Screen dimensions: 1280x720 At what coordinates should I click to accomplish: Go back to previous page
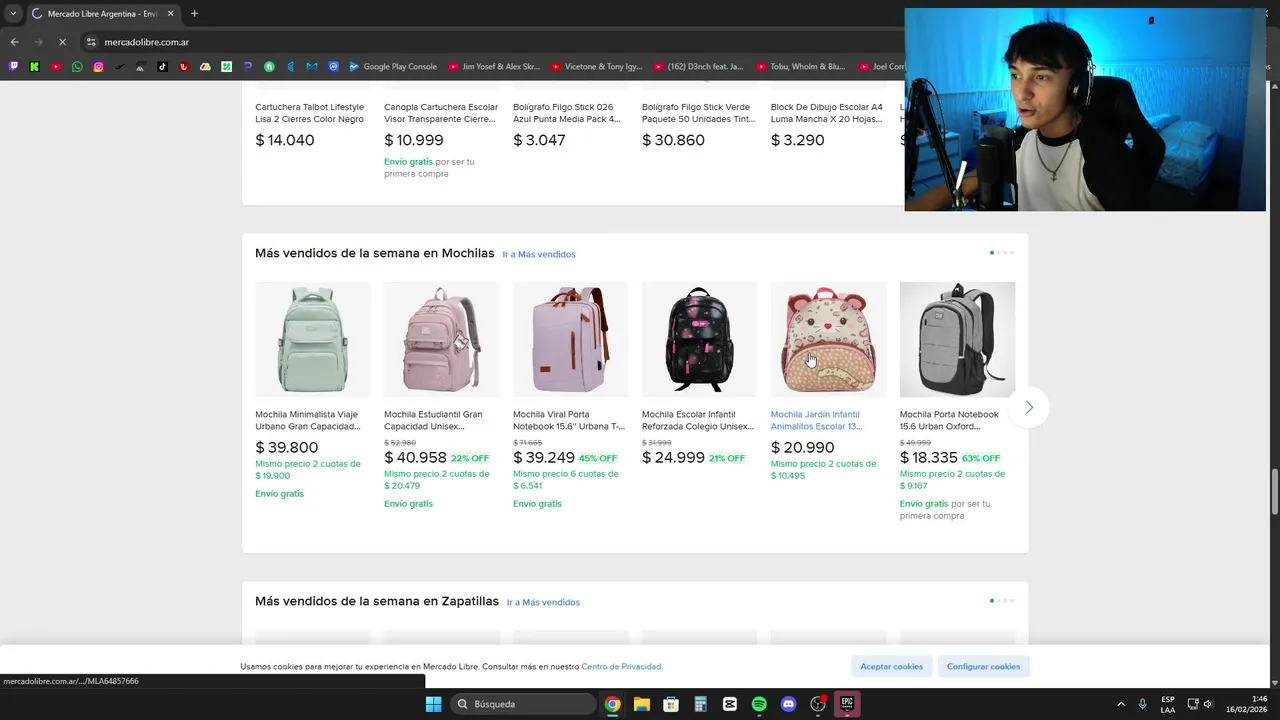click(x=14, y=42)
